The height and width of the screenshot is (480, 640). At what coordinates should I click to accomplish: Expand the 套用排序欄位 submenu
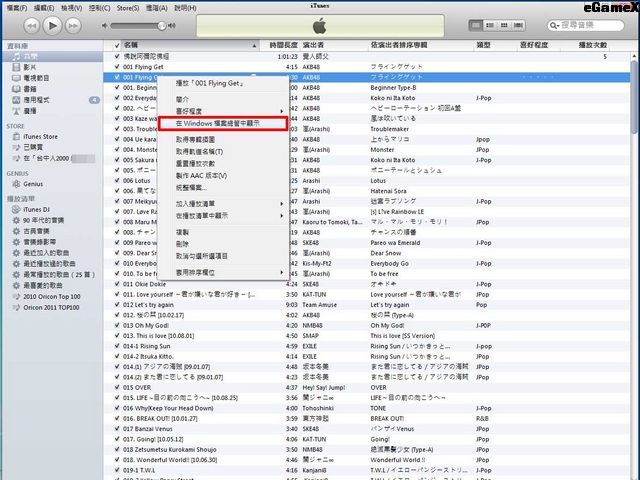click(x=222, y=272)
